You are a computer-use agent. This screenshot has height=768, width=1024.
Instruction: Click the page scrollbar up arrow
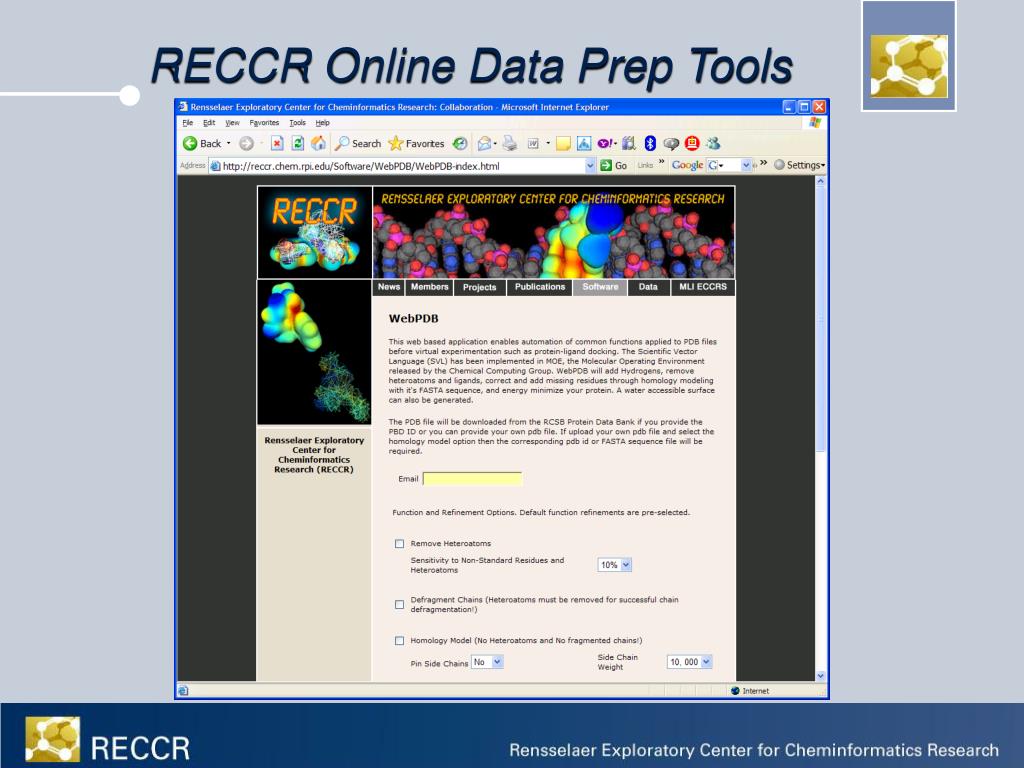pyautogui.click(x=821, y=182)
